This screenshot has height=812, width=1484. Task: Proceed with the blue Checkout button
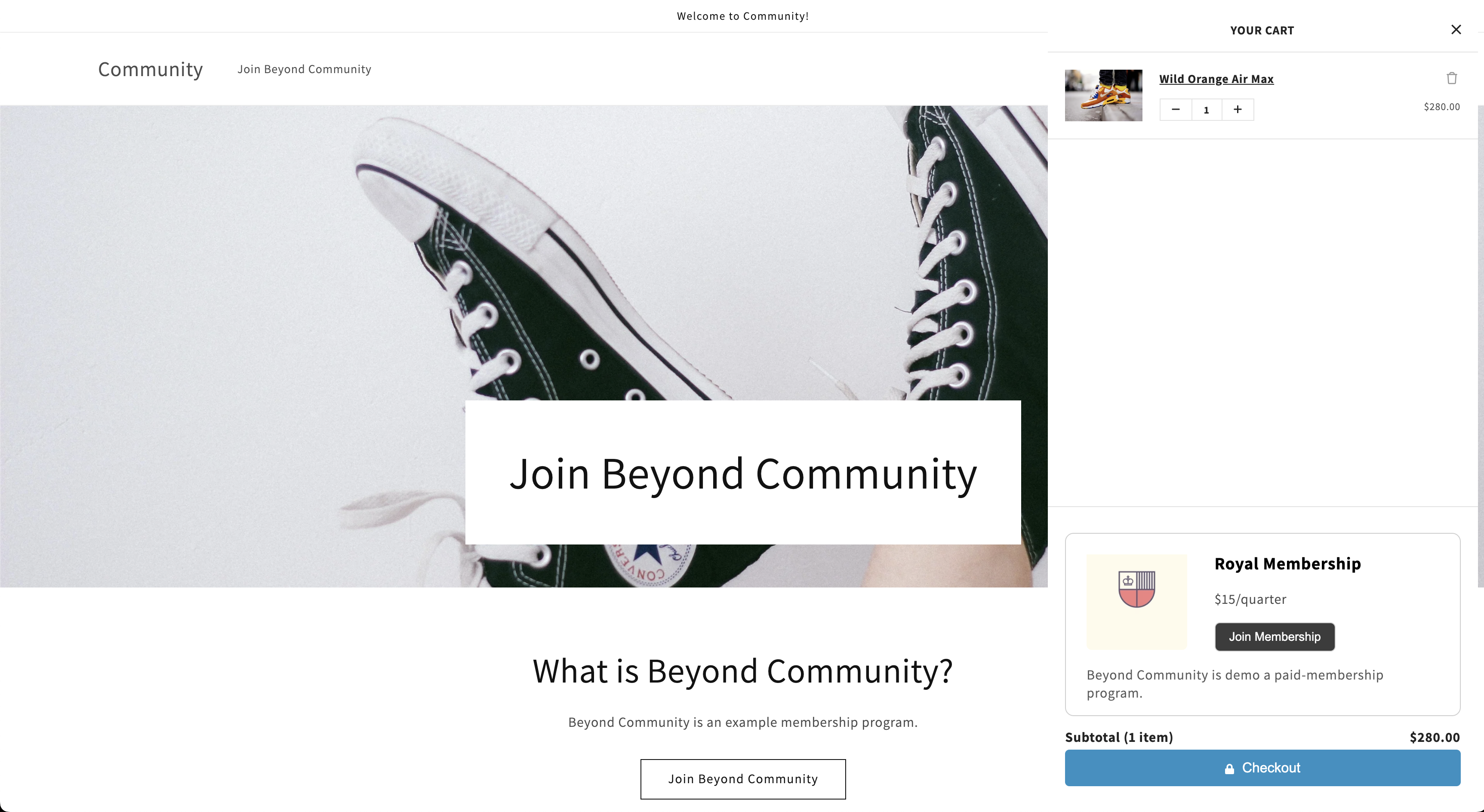pyautogui.click(x=1262, y=768)
